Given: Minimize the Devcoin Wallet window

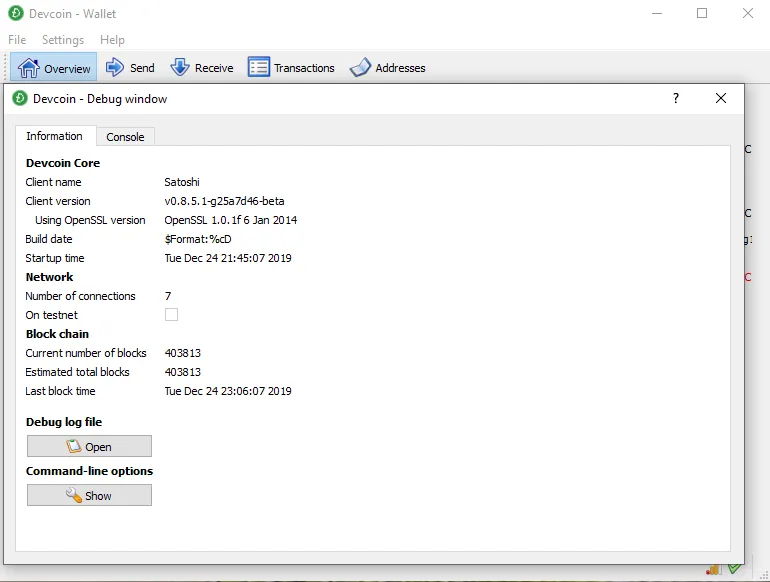Looking at the screenshot, I should click(x=657, y=13).
